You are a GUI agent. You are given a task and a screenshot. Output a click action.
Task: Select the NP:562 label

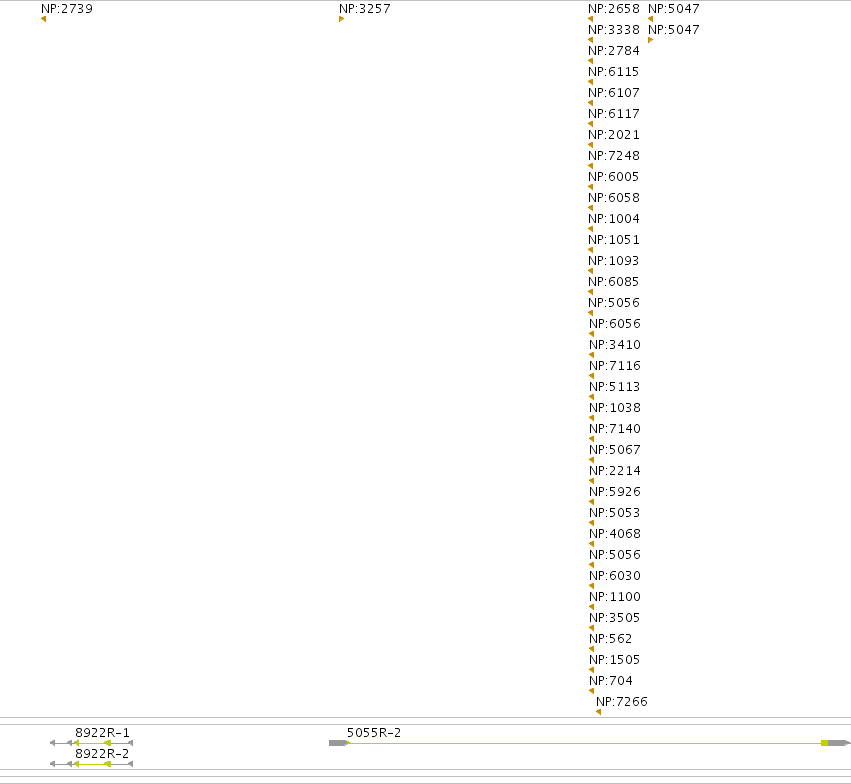point(611,639)
